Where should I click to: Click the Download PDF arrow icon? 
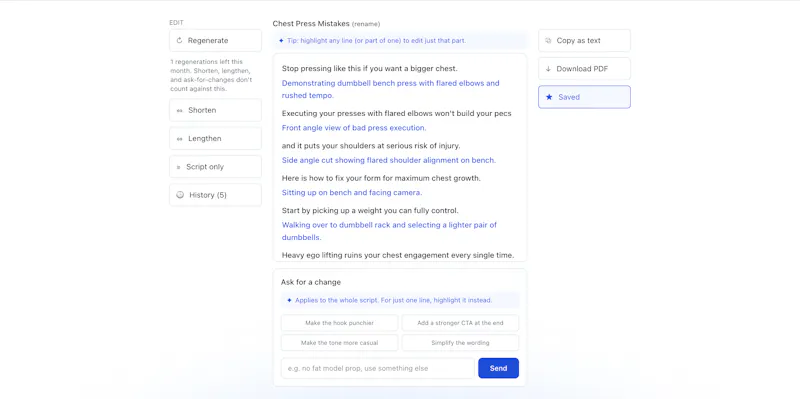548,69
